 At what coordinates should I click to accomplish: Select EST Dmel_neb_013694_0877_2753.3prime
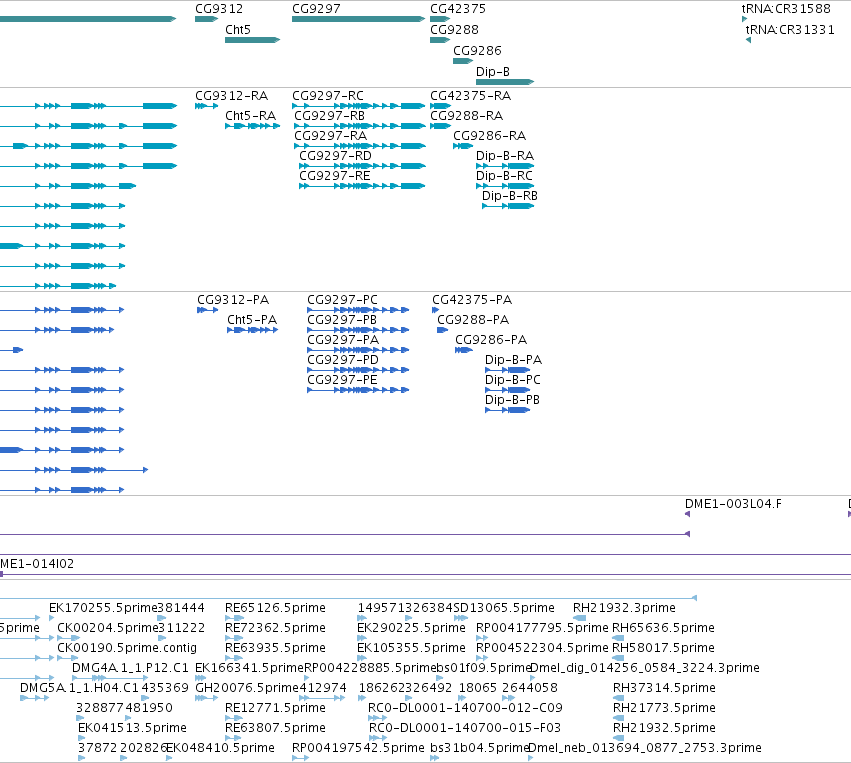[x=645, y=748]
